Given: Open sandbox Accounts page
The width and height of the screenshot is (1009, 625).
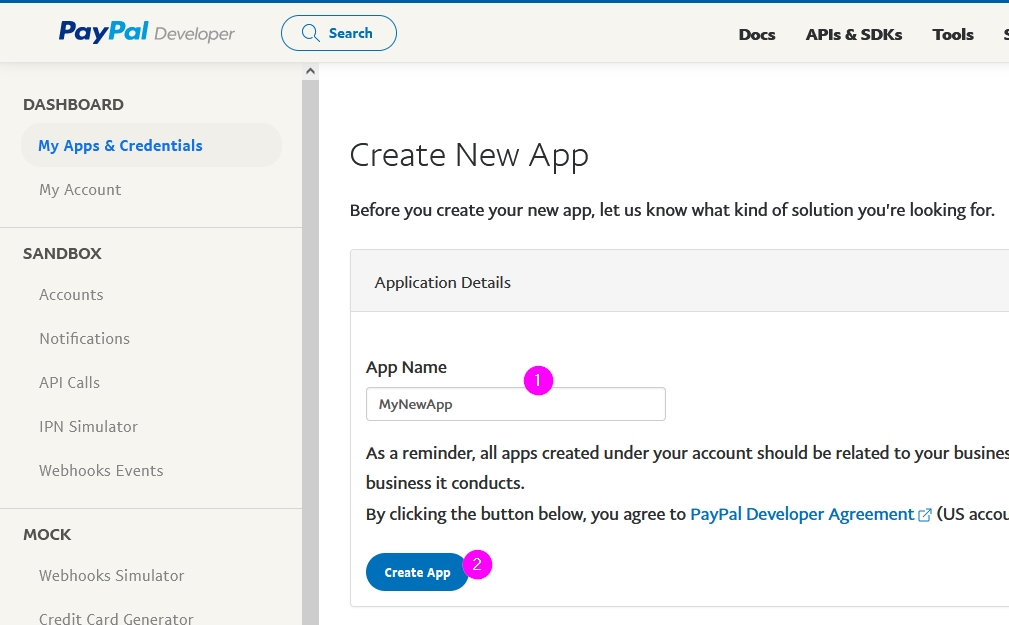Looking at the screenshot, I should point(71,295).
